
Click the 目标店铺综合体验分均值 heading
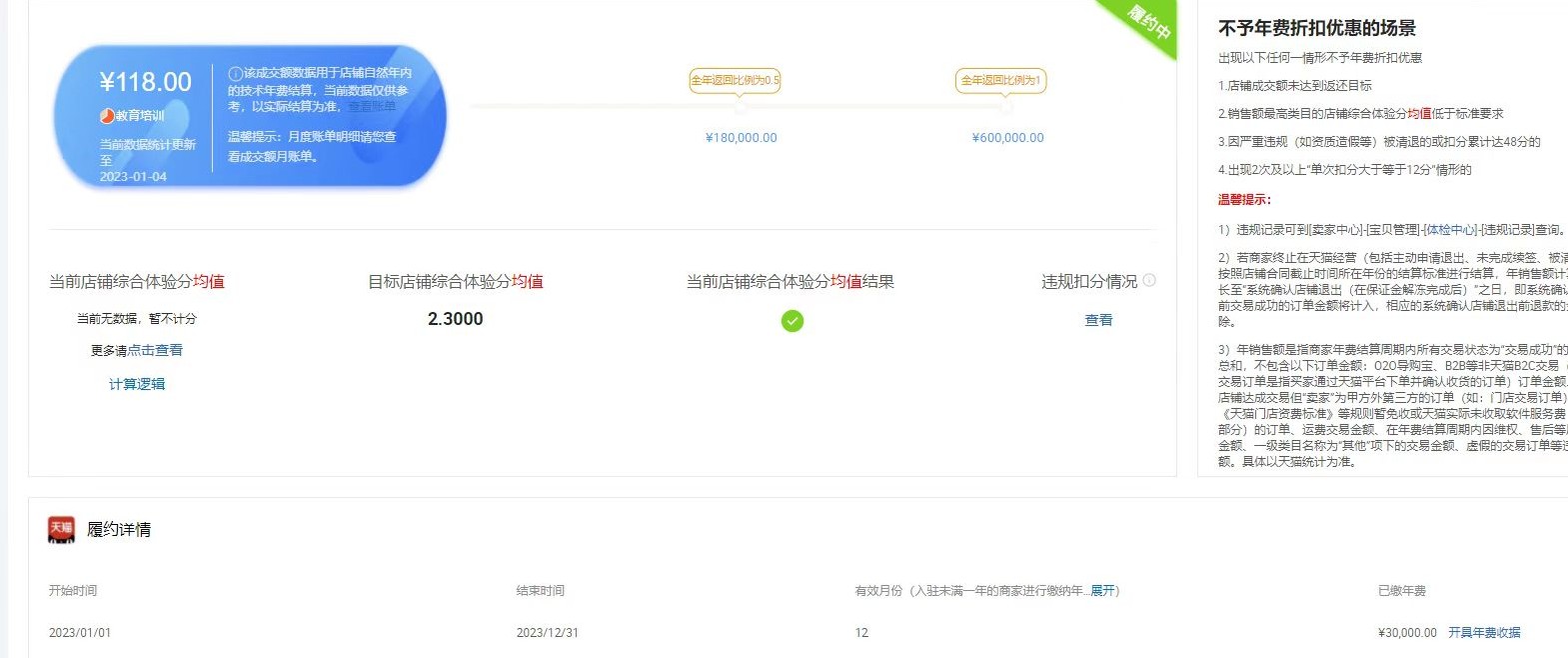[456, 282]
